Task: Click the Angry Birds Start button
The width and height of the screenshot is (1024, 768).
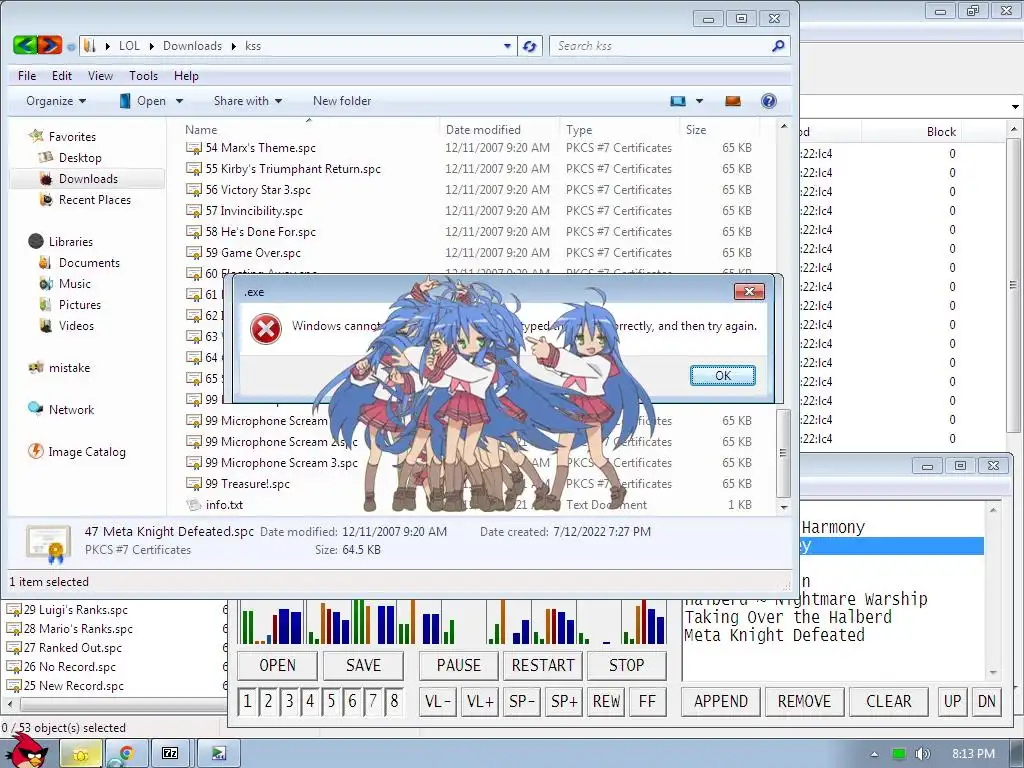Action: click(x=26, y=751)
